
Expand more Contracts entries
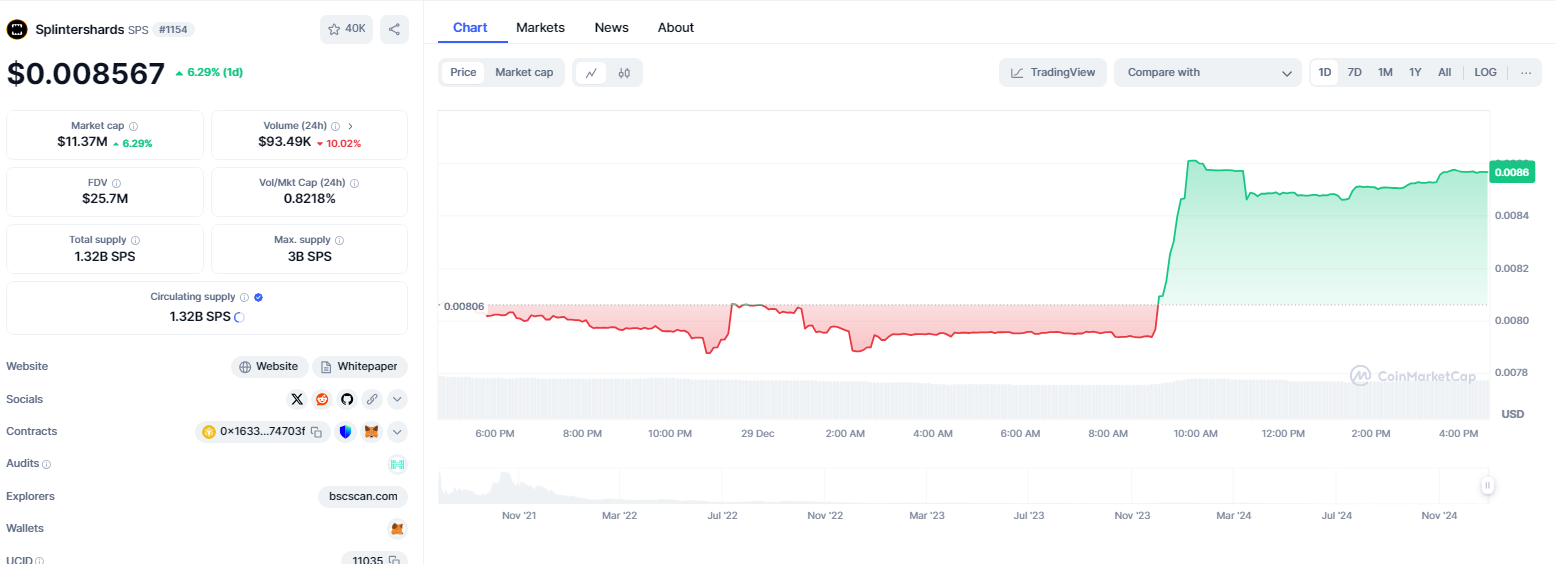[397, 432]
